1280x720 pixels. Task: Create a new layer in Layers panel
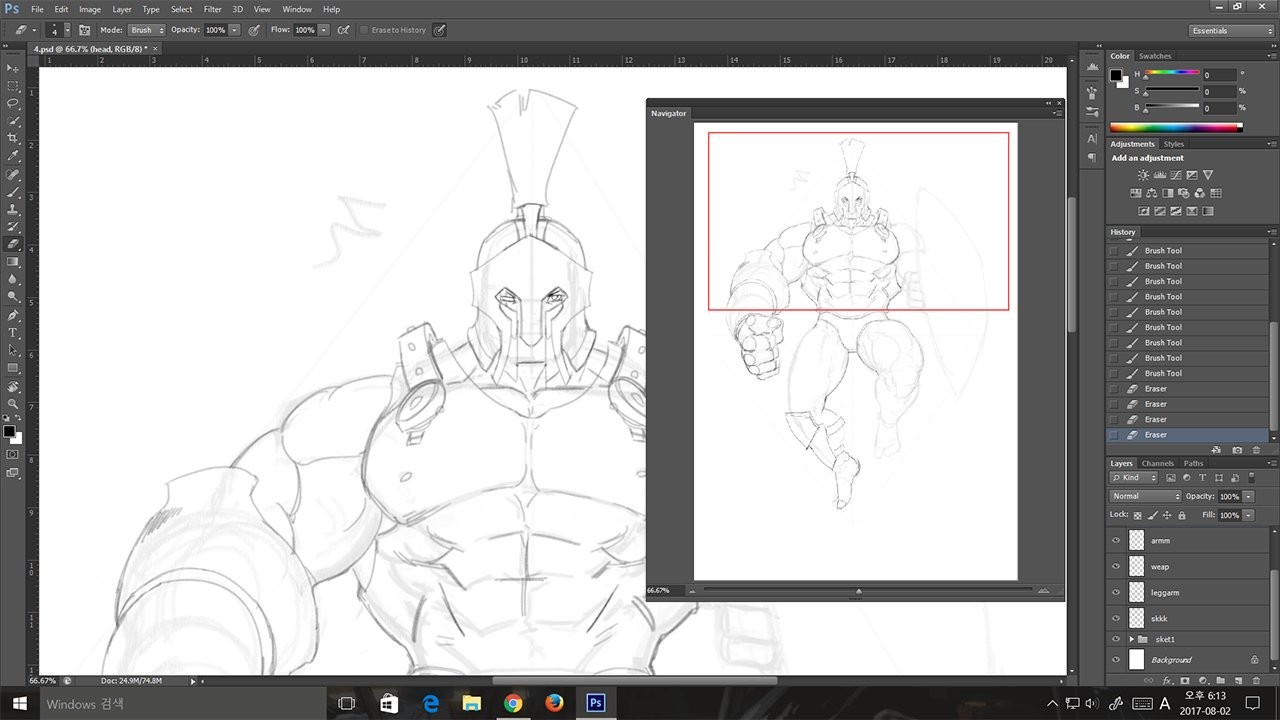pyautogui.click(x=1237, y=681)
